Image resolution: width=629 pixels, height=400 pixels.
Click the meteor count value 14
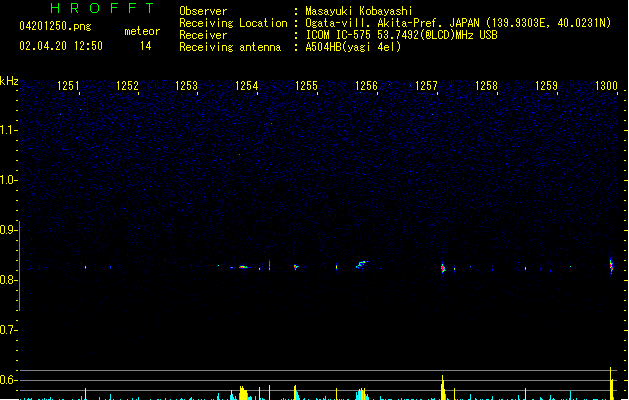point(146,46)
